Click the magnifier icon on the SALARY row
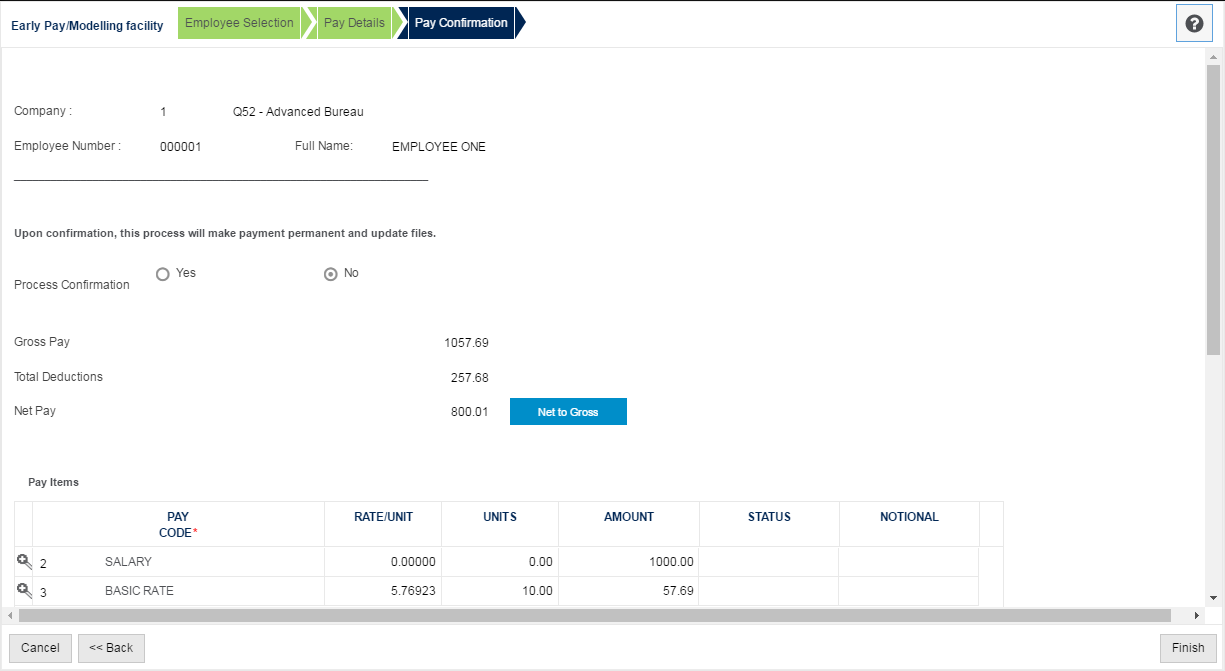Image resolution: width=1225 pixels, height=671 pixels. [x=23, y=561]
